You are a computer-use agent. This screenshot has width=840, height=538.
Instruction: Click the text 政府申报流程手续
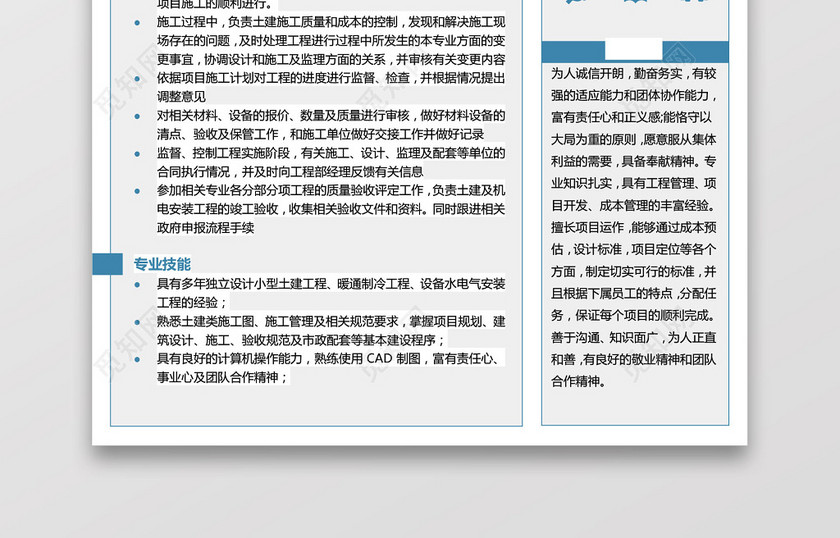pos(205,228)
